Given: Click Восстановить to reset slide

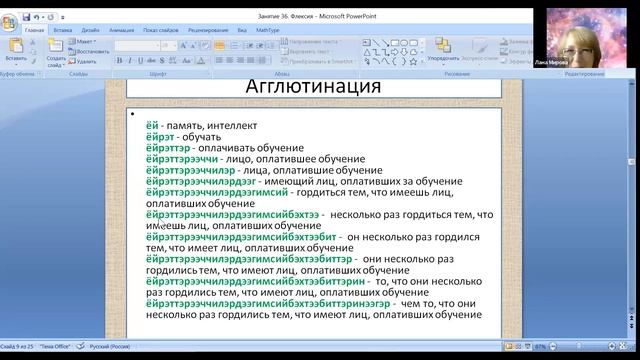Looking at the screenshot, I should pos(89,52).
